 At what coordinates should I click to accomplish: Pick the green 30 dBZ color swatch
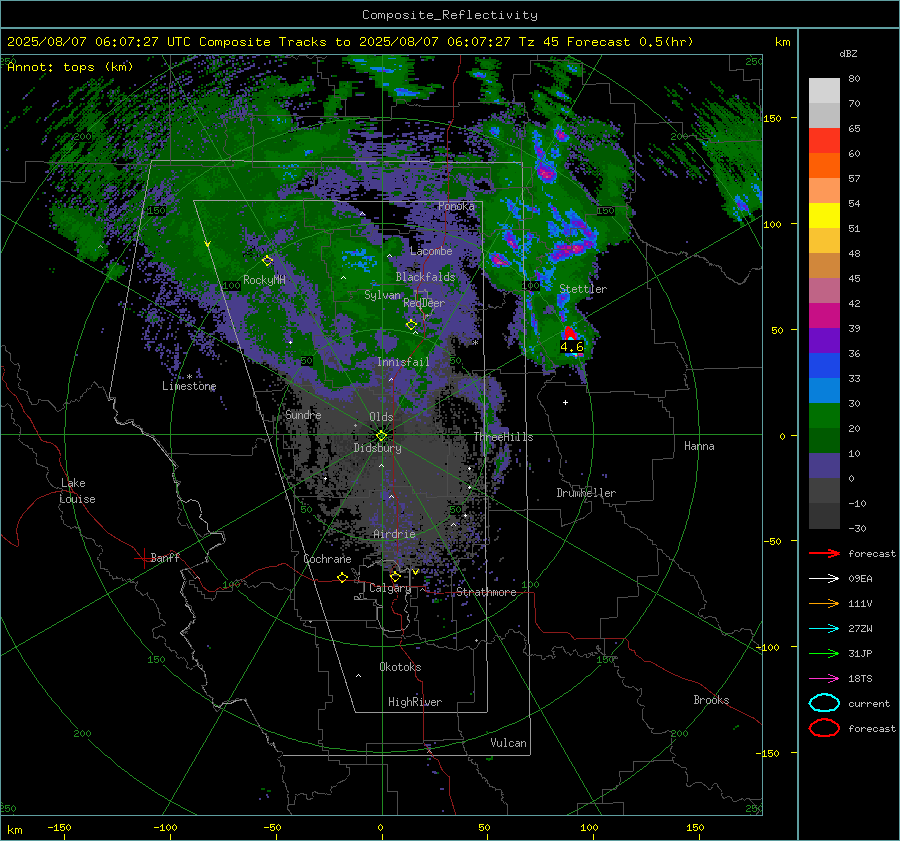[x=824, y=415]
